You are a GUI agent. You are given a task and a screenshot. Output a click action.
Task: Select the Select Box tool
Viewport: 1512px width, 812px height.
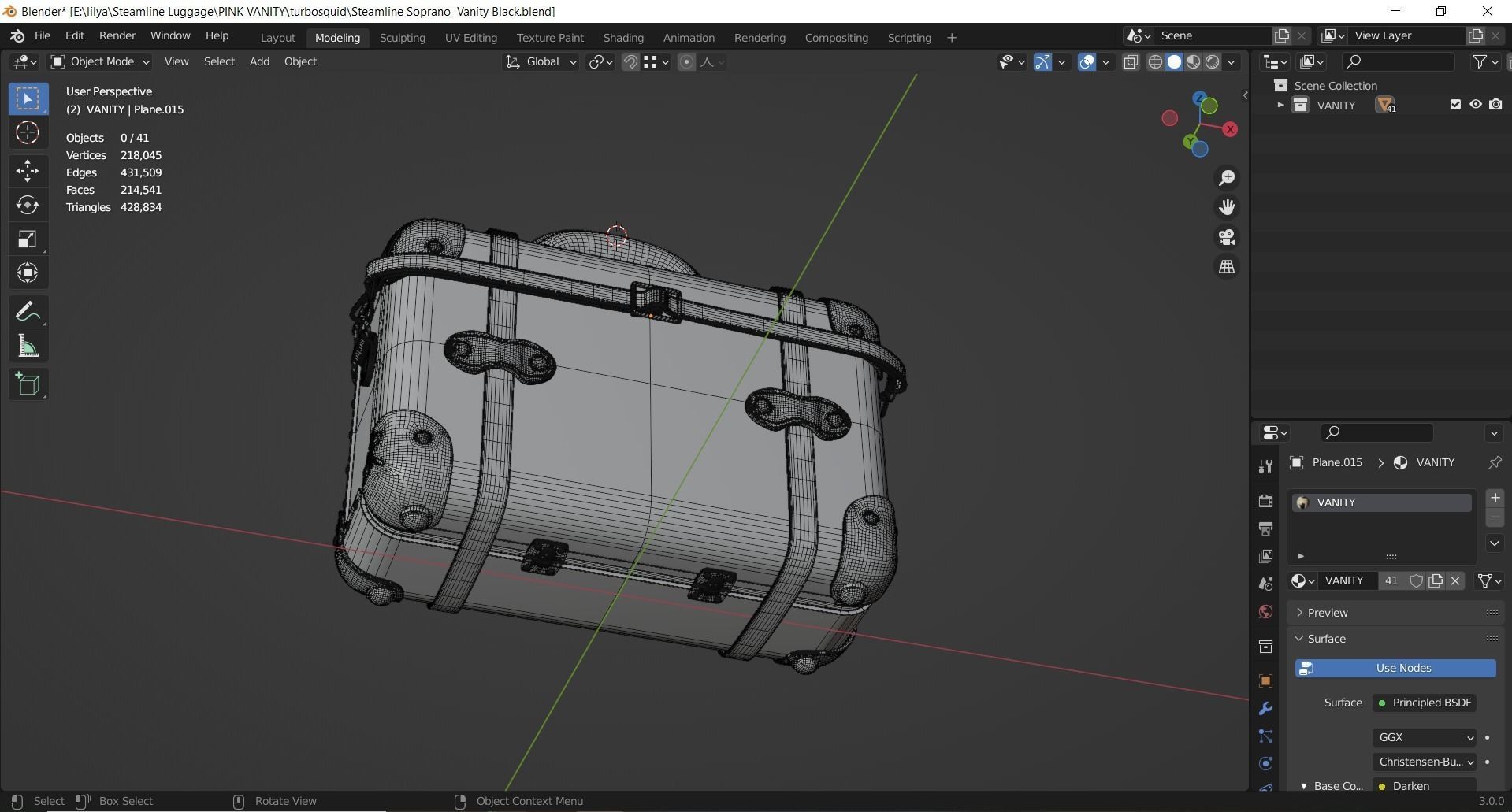tap(28, 98)
